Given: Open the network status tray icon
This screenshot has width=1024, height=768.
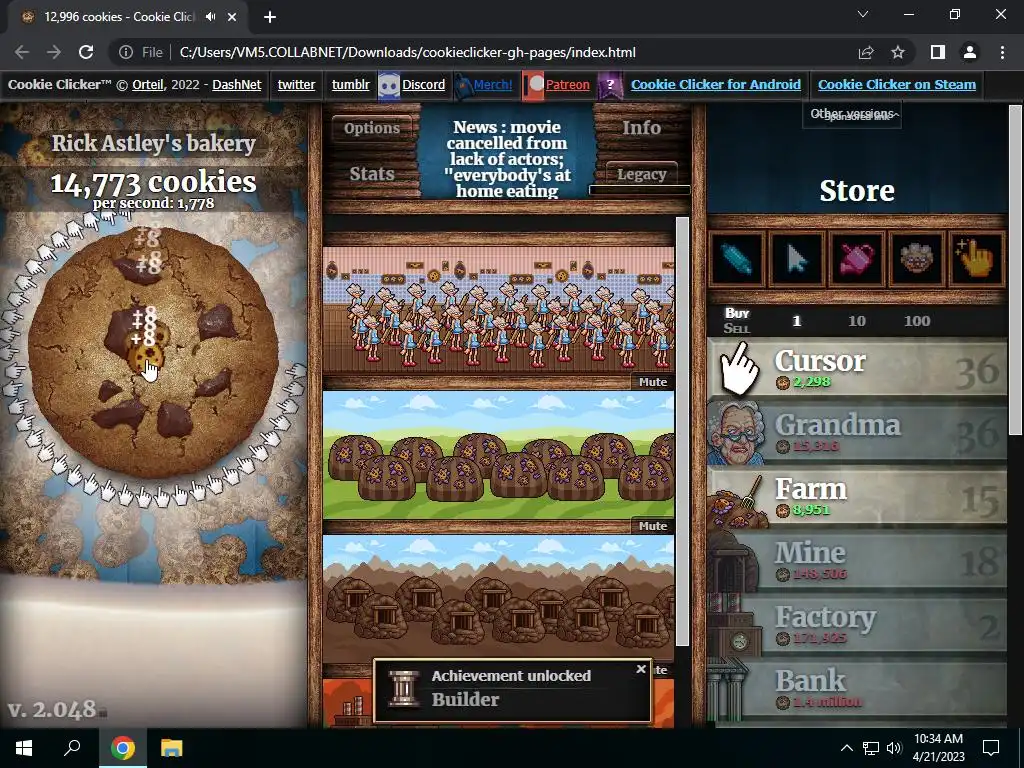Looking at the screenshot, I should (871, 748).
